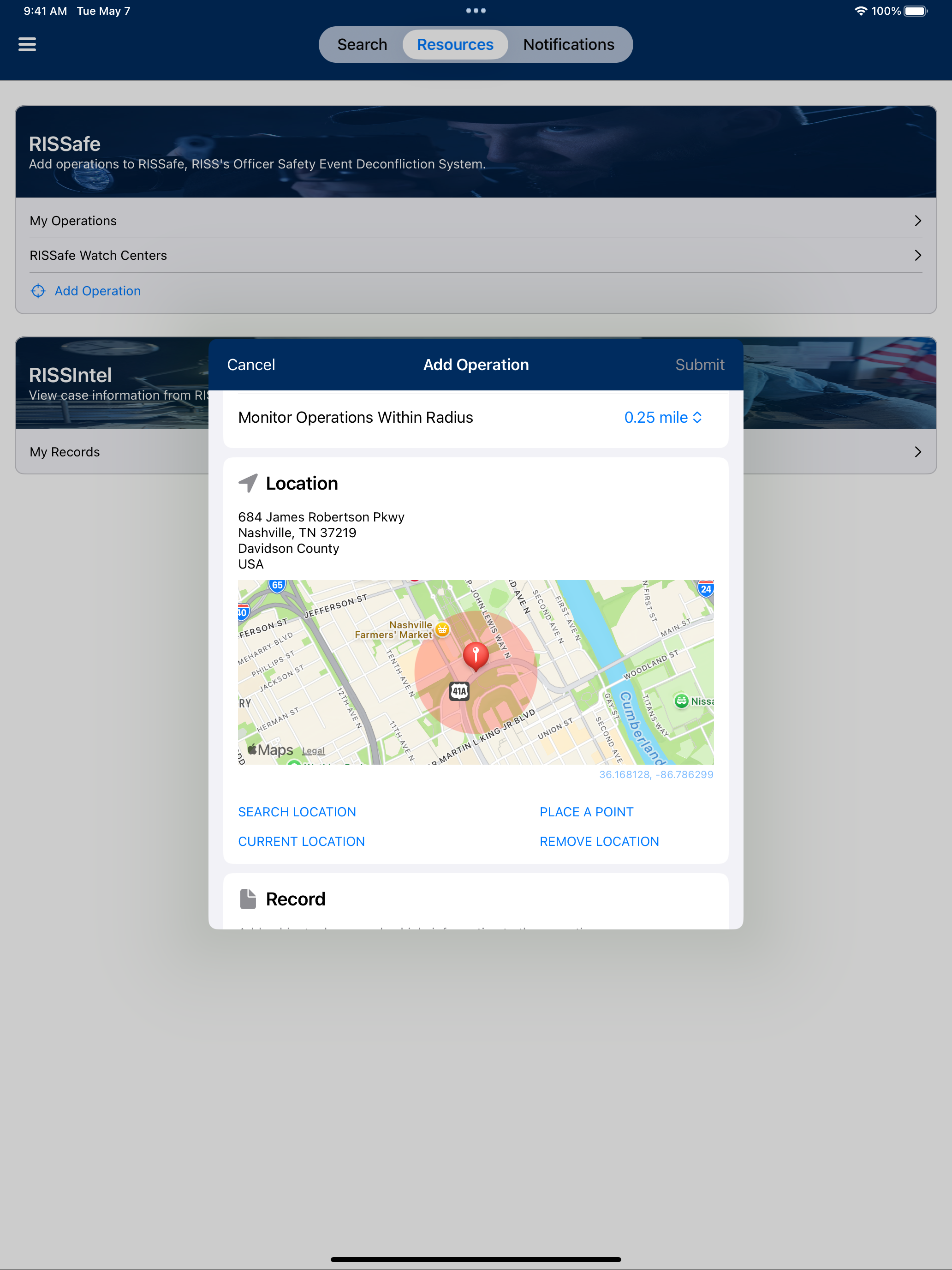Tap the RISSIntel banner title
Viewport: 952px width, 1270px height.
71,375
